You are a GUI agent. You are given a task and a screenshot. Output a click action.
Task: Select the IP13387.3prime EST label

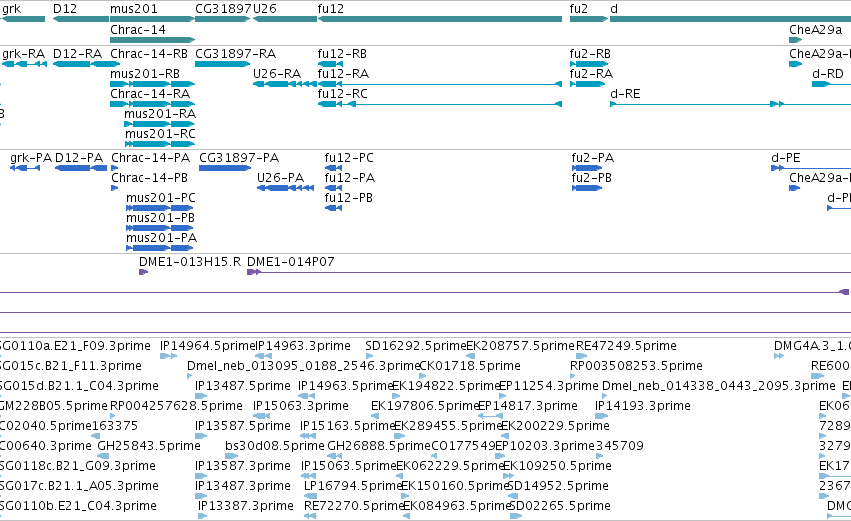point(245,506)
